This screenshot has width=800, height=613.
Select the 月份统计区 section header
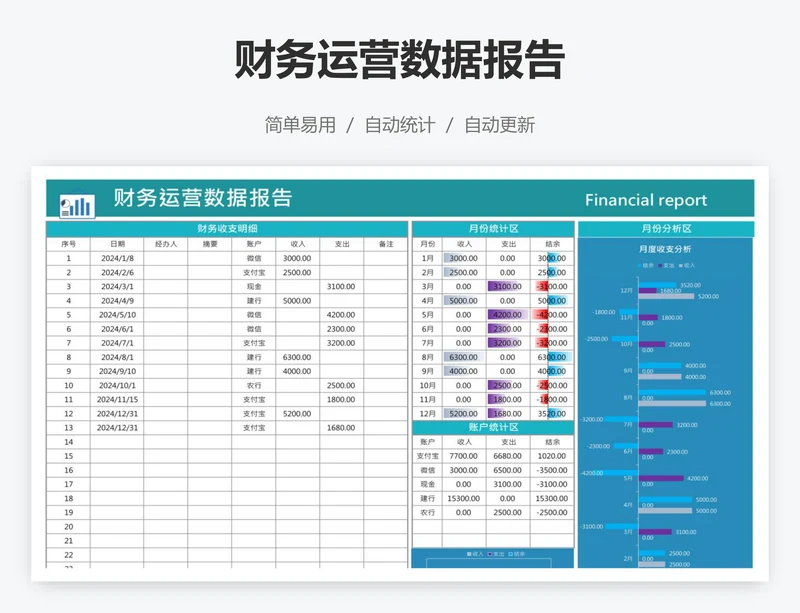point(493,229)
